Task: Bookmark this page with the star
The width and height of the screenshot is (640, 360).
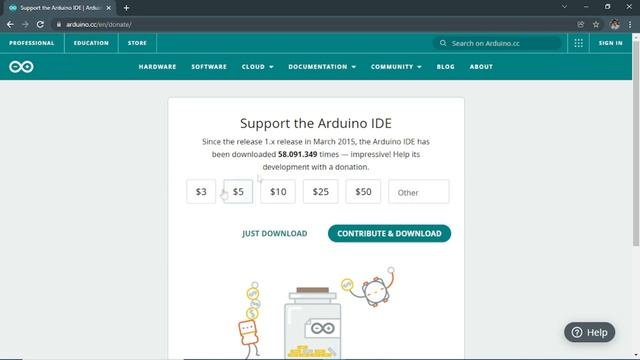Action: point(596,24)
